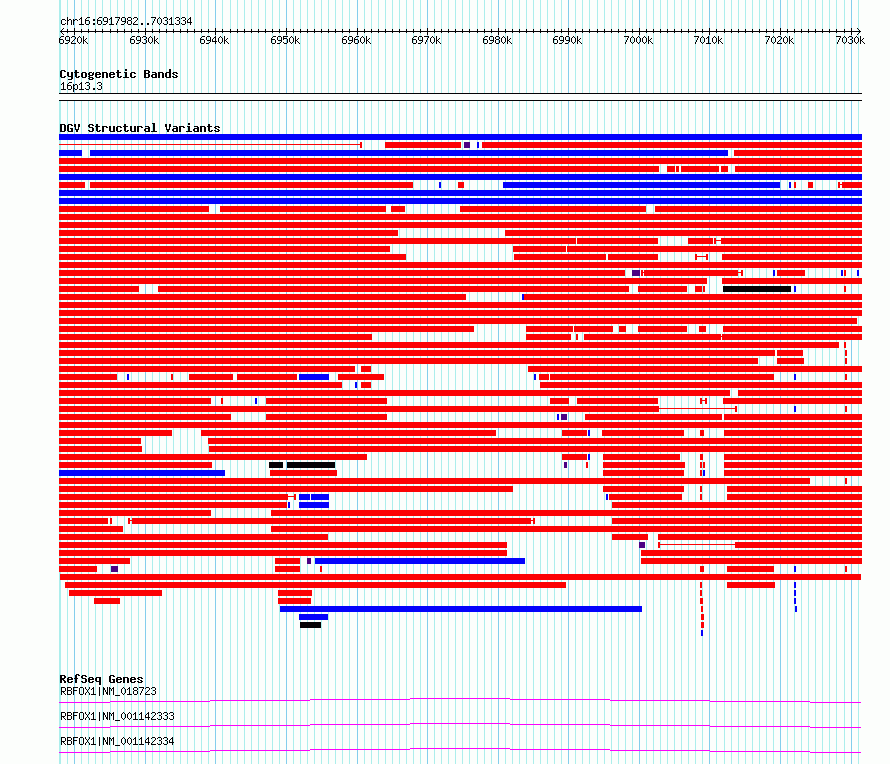This screenshot has width=890, height=764.
Task: Click the 6940k ruler label
Action: 215,40
